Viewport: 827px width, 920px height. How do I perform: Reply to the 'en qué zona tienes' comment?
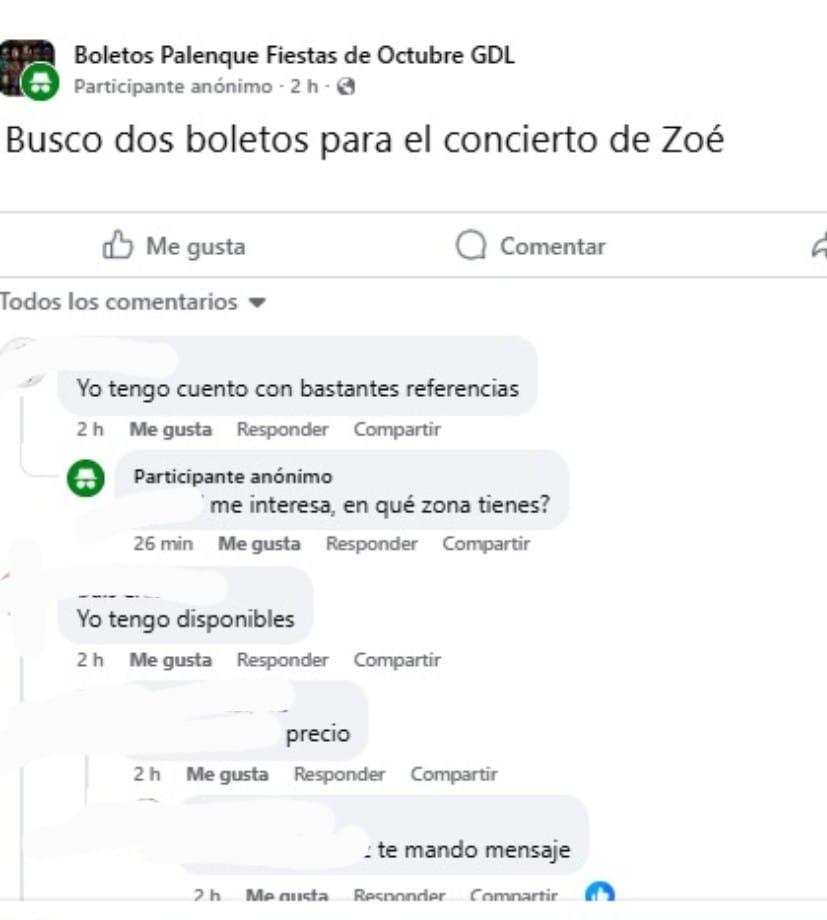point(372,544)
